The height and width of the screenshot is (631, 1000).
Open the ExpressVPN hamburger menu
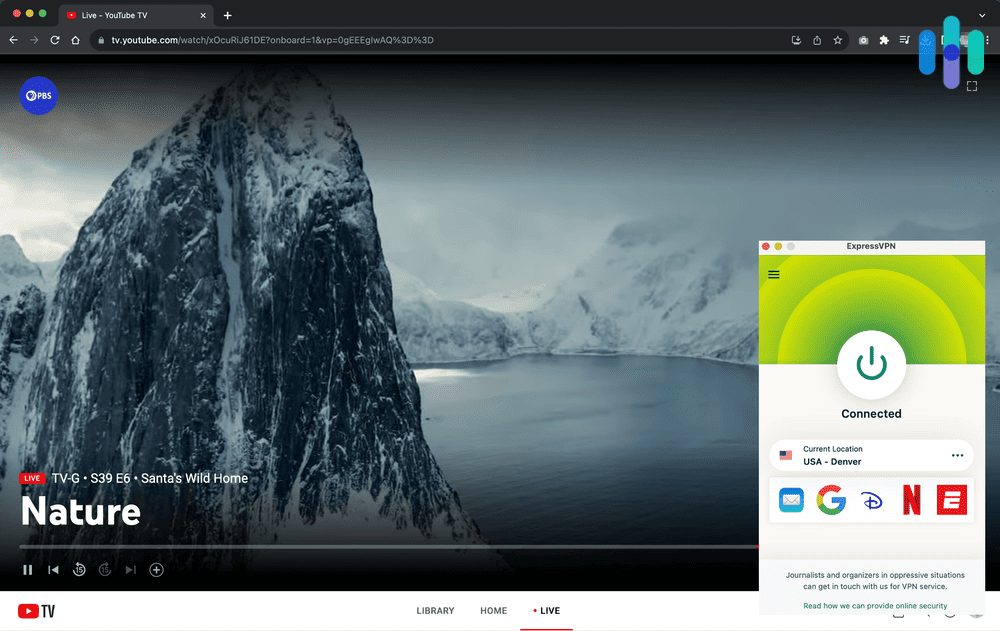(773, 273)
